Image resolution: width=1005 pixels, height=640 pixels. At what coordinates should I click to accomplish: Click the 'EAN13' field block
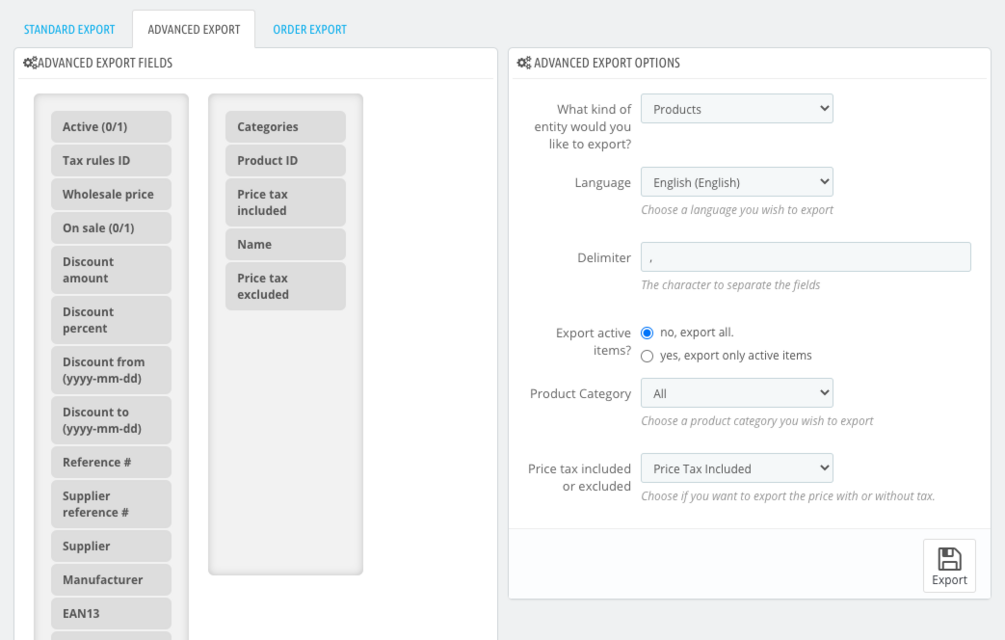coord(111,613)
